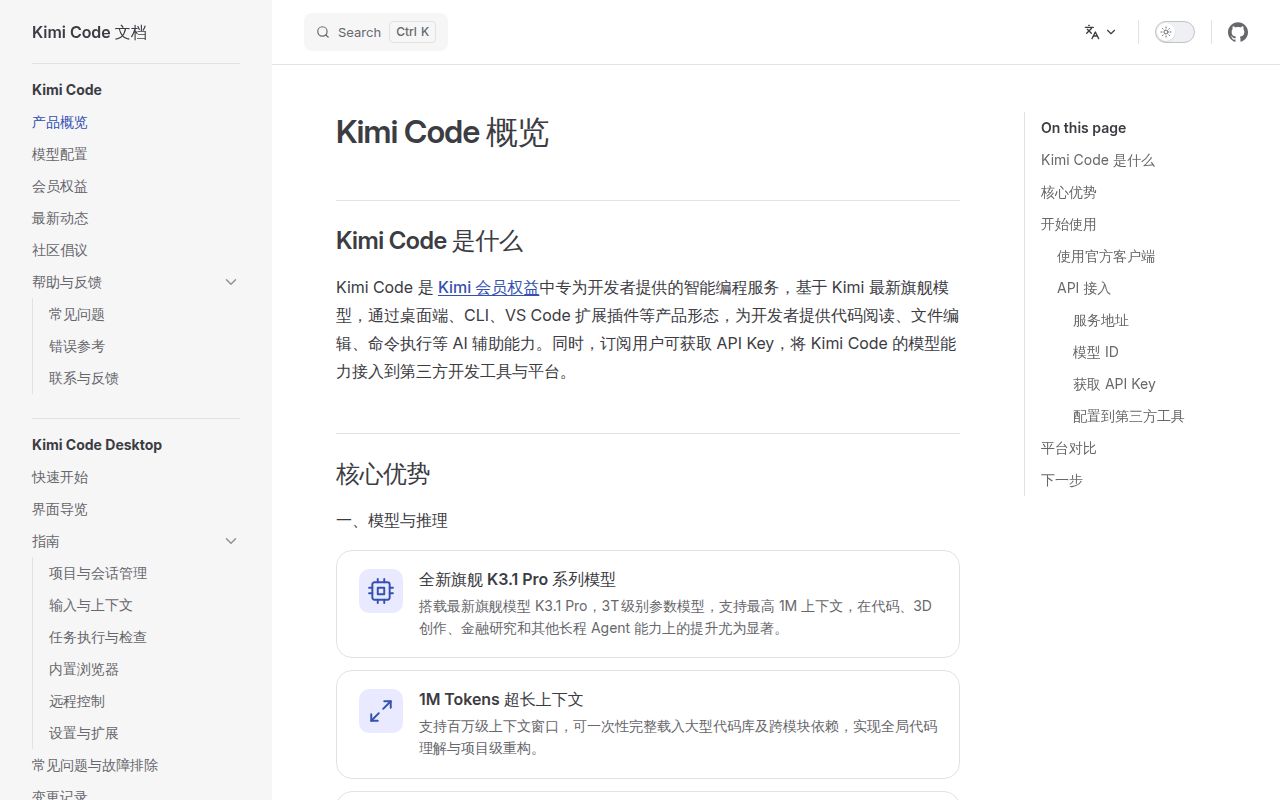The width and height of the screenshot is (1280, 800).
Task: Jump to API 接入 in page outline
Action: coord(1084,288)
